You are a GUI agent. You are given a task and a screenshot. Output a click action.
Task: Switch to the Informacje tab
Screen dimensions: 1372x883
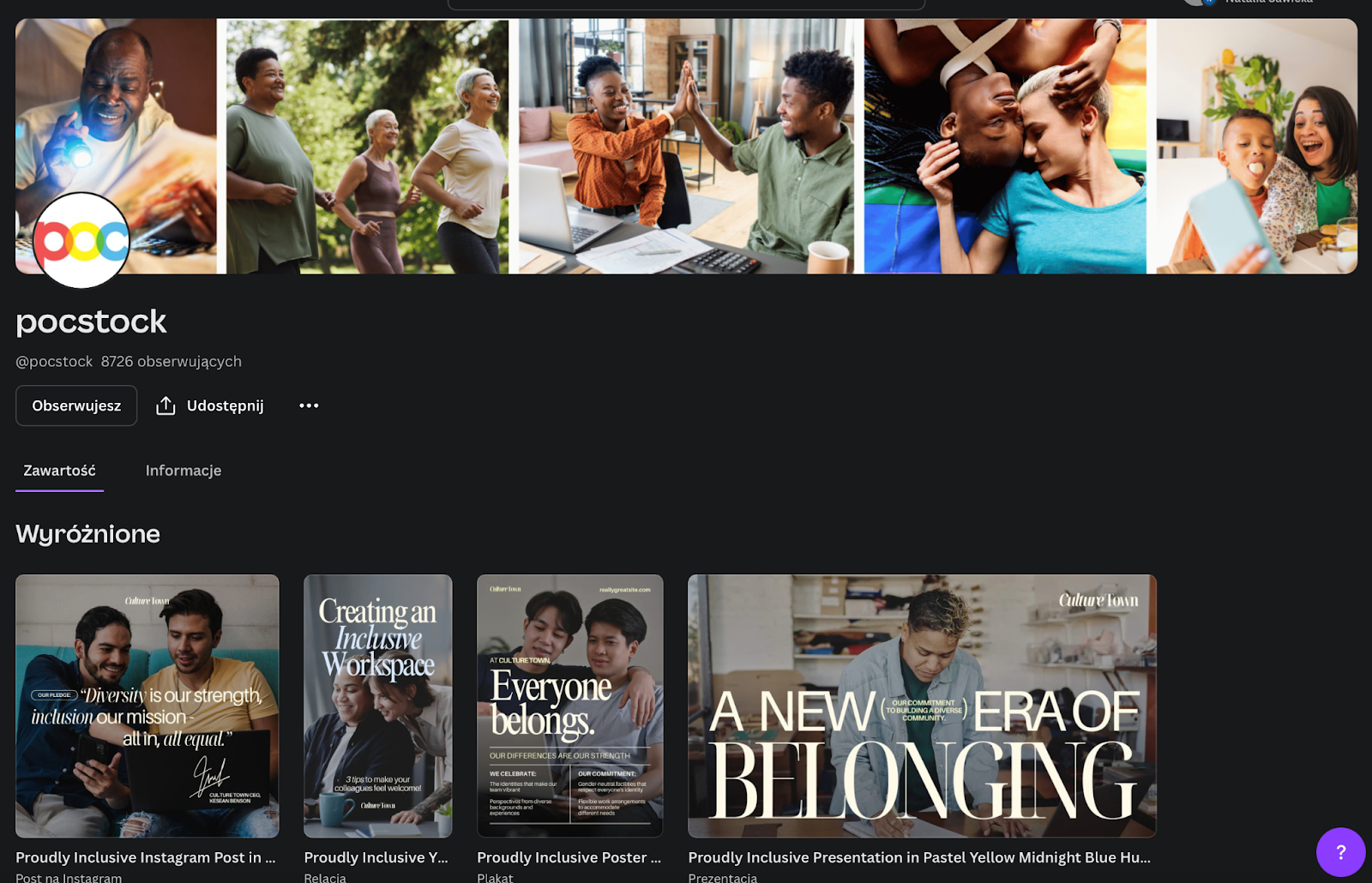[184, 471]
